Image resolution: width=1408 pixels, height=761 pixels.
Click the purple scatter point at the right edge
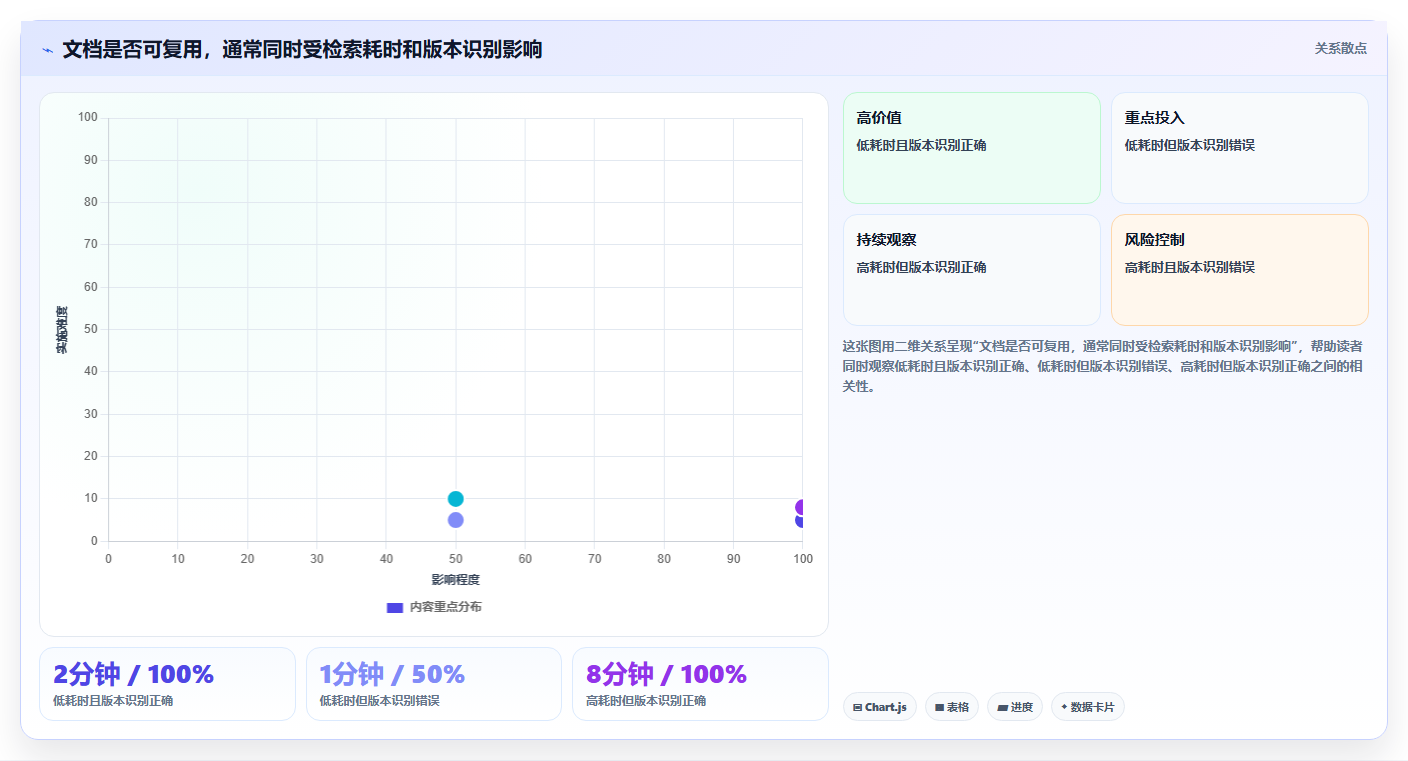799,507
